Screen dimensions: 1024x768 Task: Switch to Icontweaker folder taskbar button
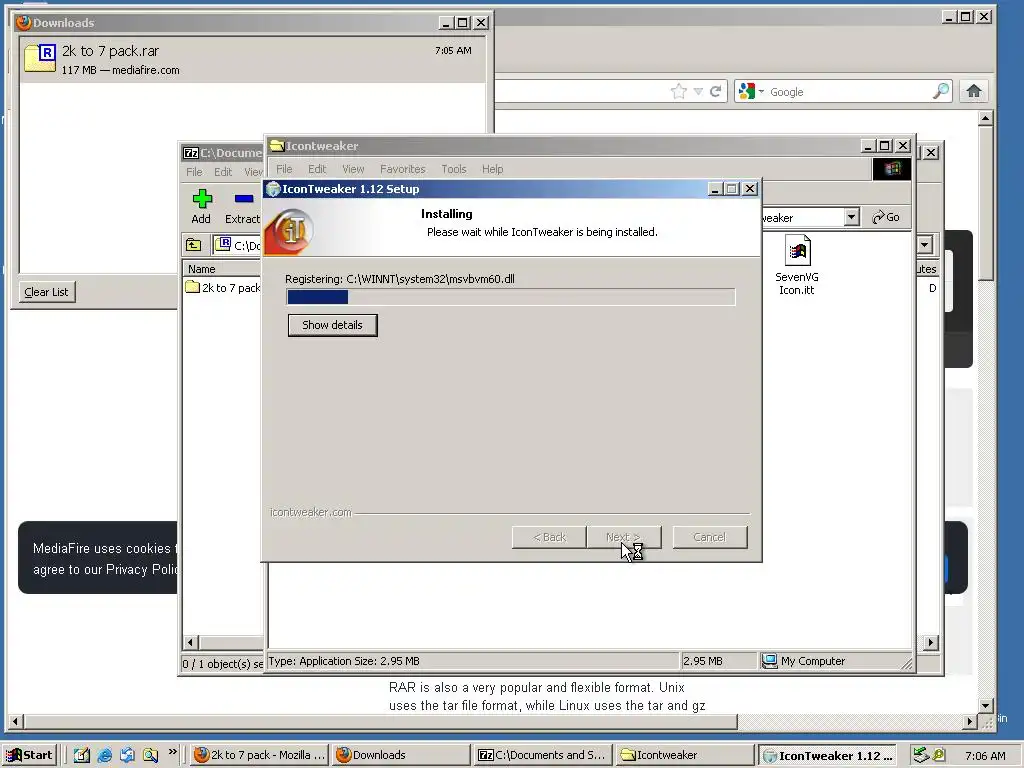(684, 756)
